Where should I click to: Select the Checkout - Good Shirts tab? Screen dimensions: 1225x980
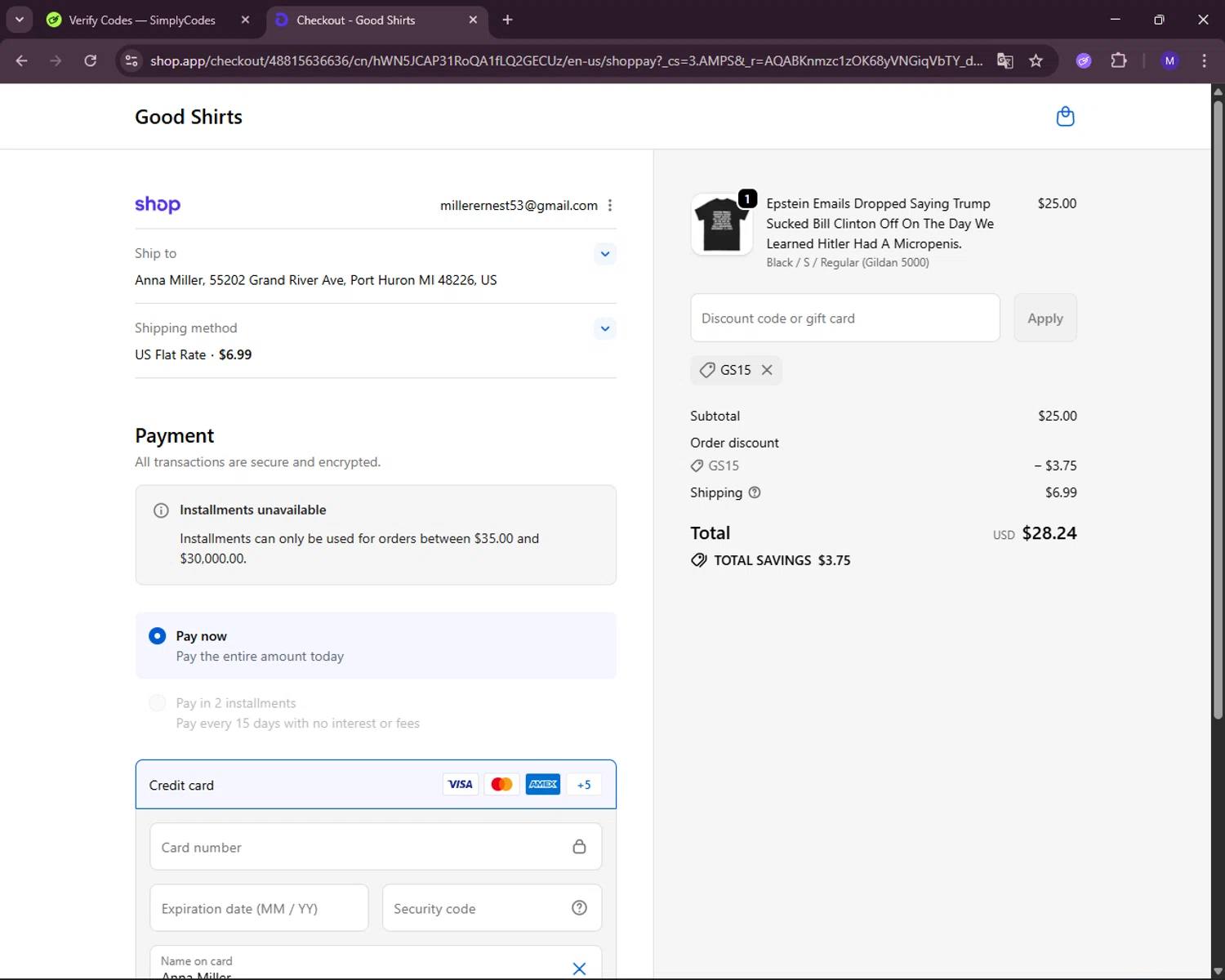(x=356, y=20)
